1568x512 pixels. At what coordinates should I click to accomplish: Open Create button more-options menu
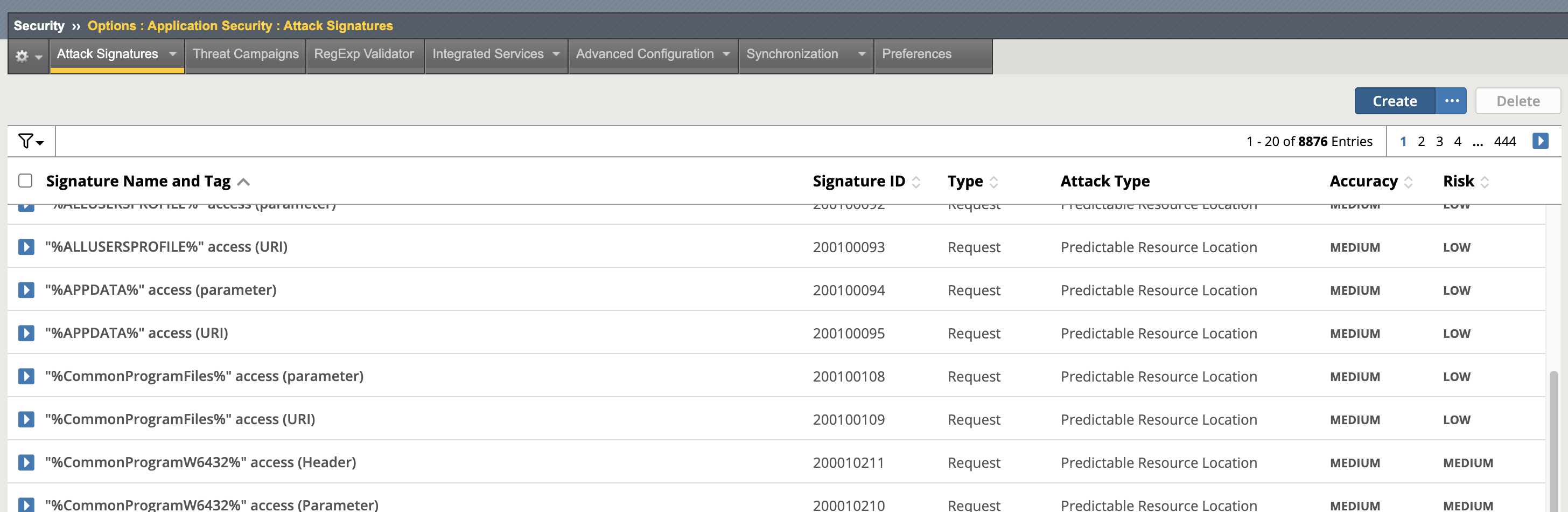point(1451,101)
